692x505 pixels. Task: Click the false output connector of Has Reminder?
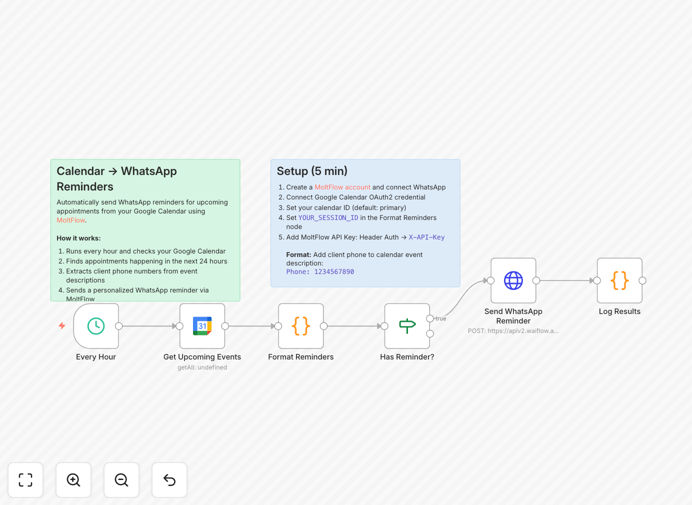tap(430, 334)
